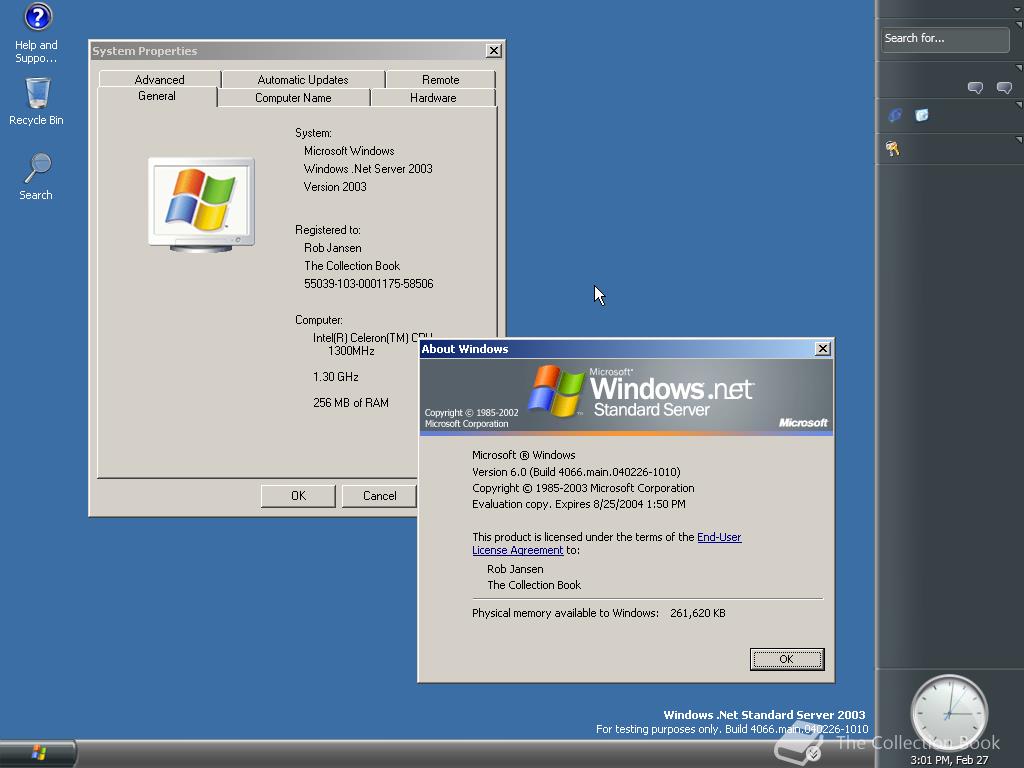This screenshot has width=1024, height=768.
Task: Click the light blue icon beside Internet Explorer
Action: [921, 116]
